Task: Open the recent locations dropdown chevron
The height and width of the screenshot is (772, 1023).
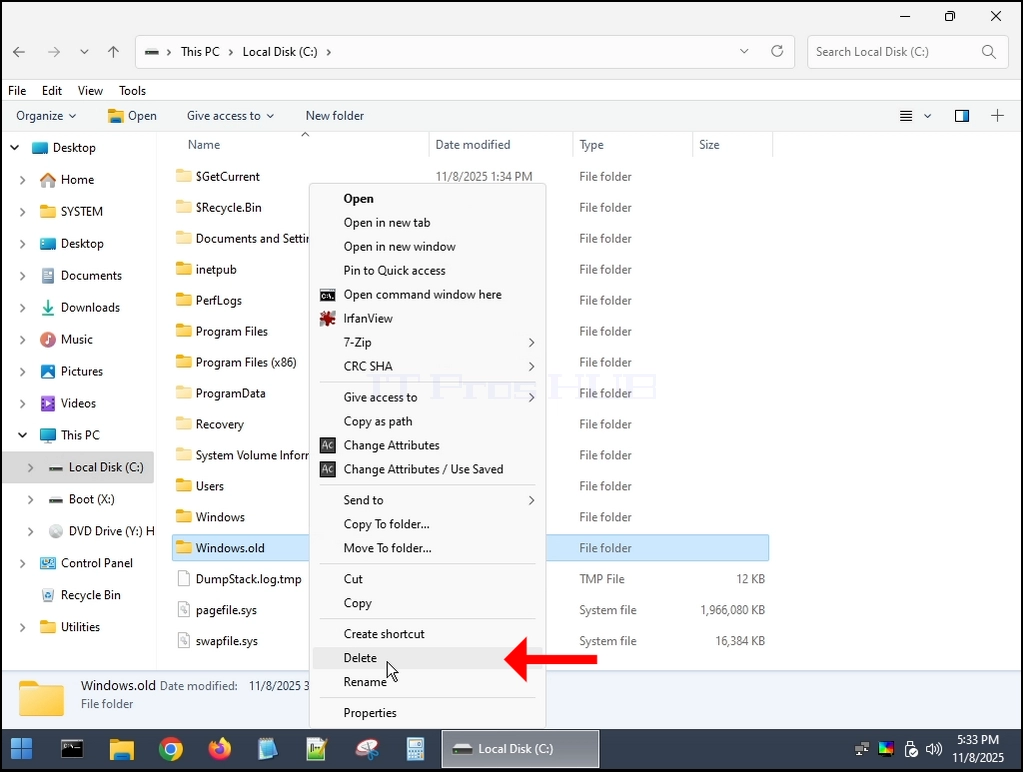Action: [x=84, y=52]
